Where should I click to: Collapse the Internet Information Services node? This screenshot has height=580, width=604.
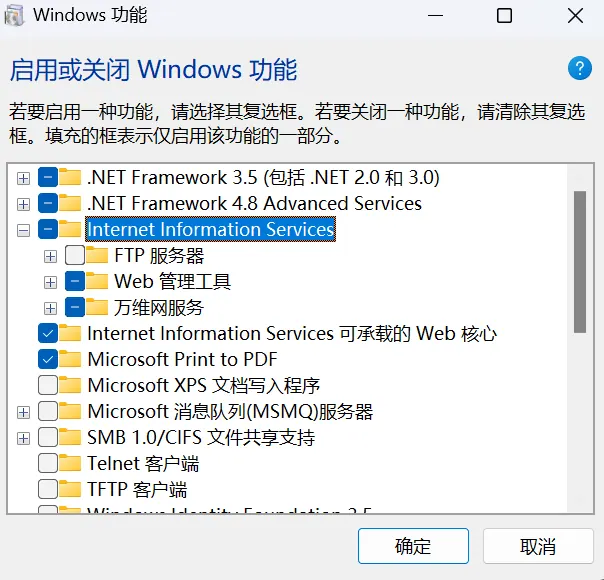pyautogui.click(x=23, y=230)
